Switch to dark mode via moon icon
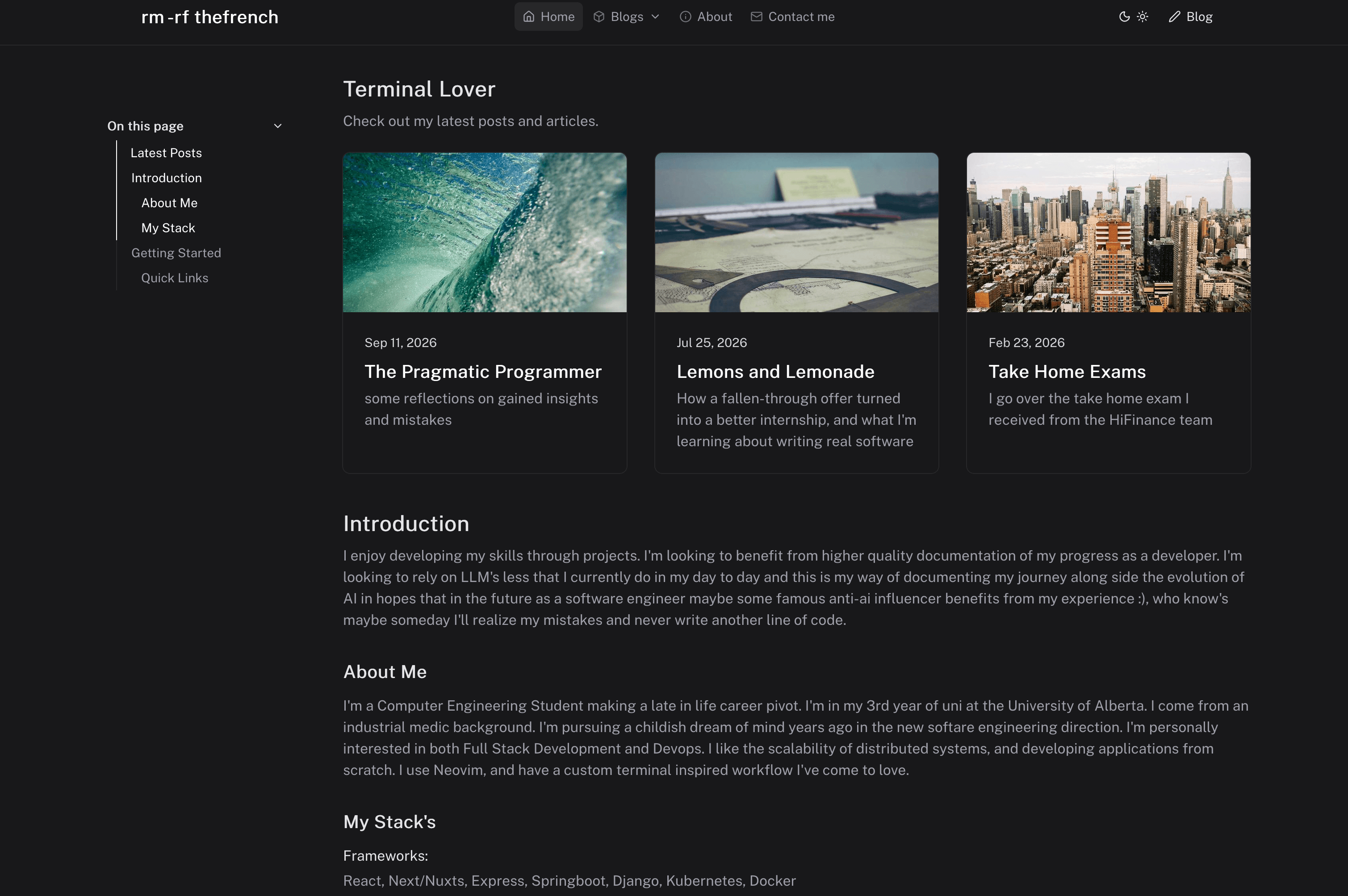 1124,17
